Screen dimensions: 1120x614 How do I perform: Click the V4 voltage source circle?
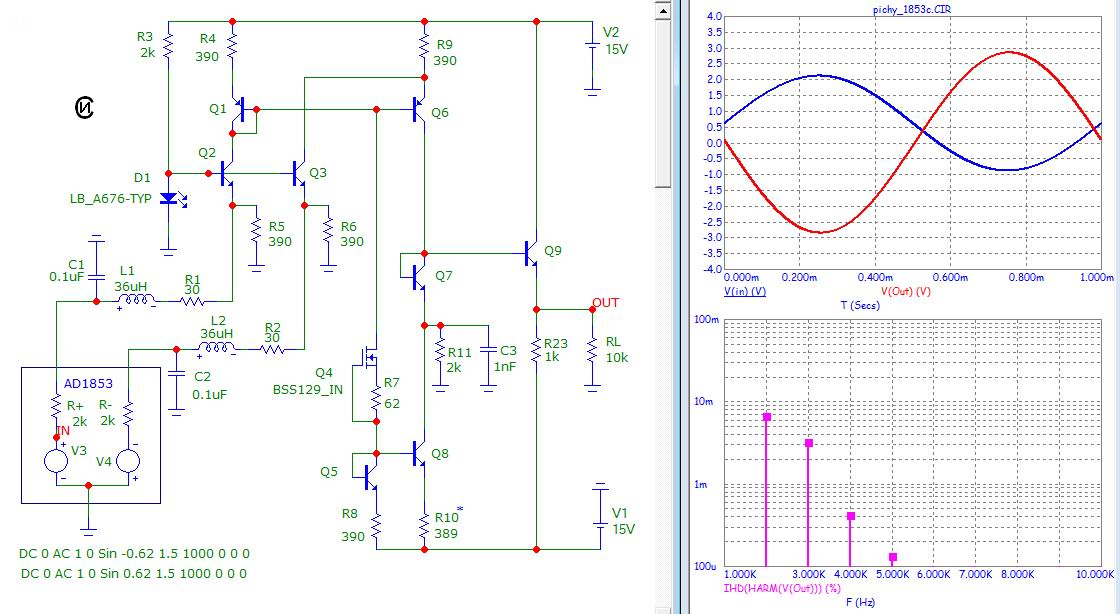(129, 460)
